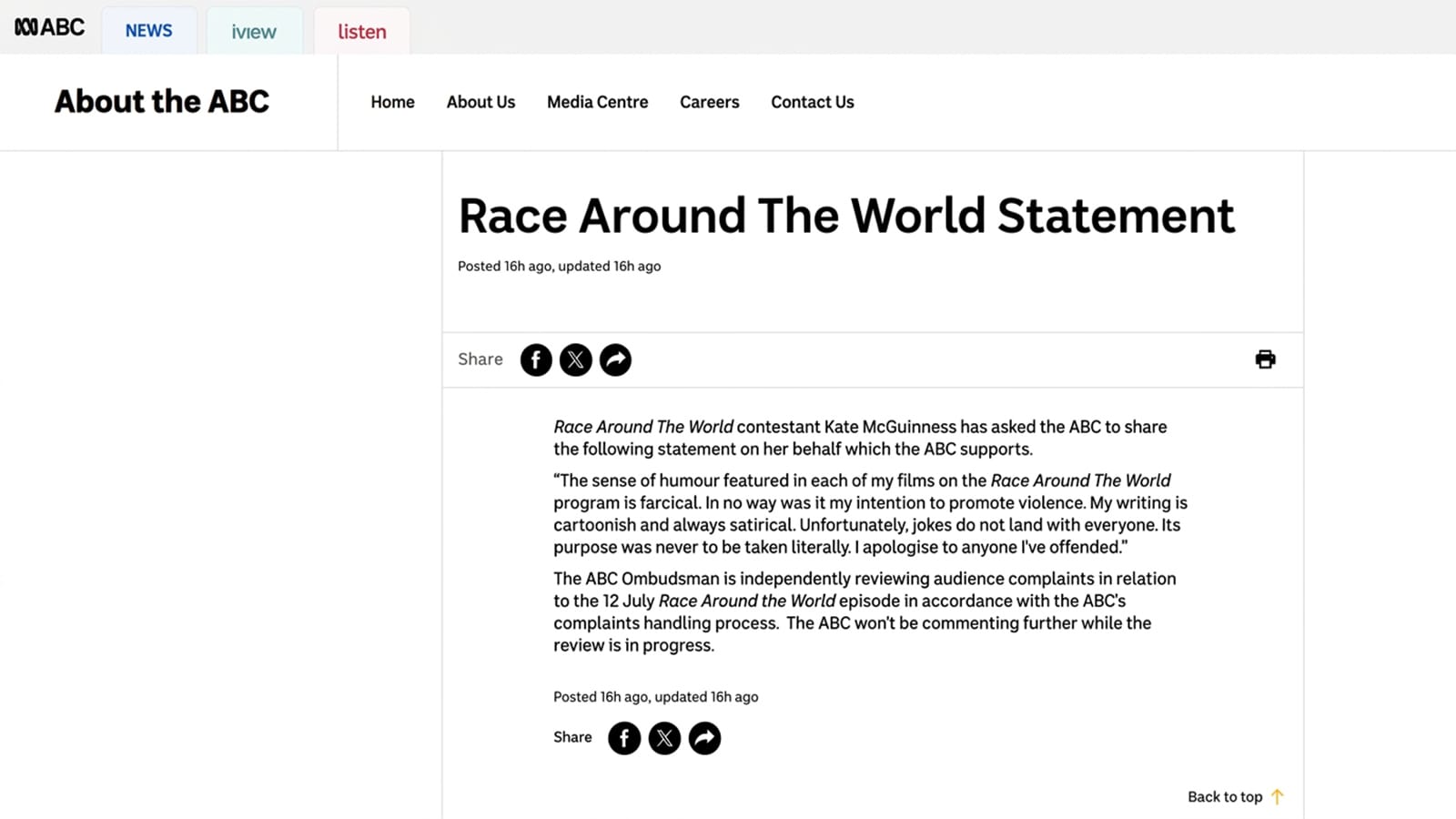
Task: Open the About Us menu item
Action: pyautogui.click(x=480, y=102)
